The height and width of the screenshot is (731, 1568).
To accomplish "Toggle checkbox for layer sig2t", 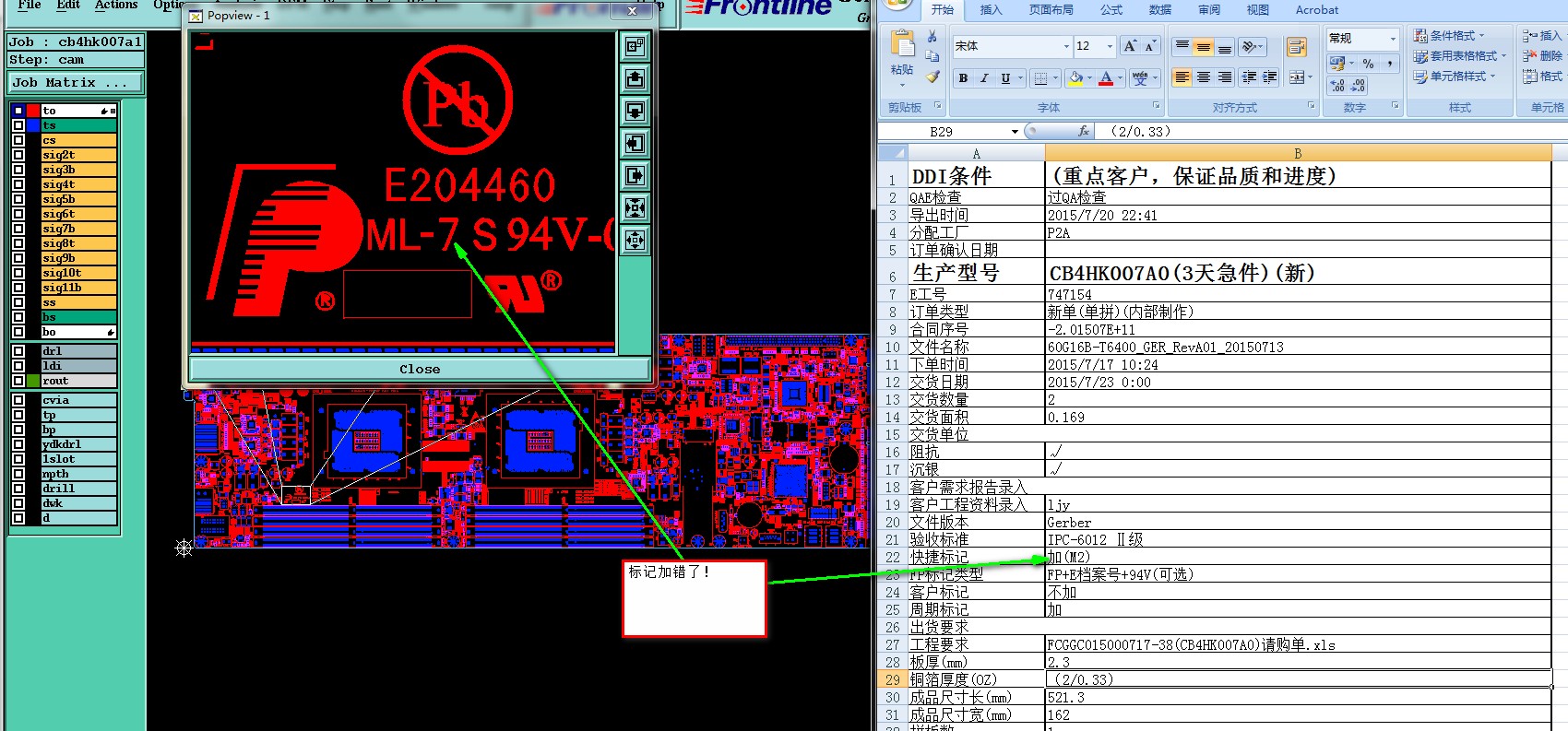I will coord(18,155).
